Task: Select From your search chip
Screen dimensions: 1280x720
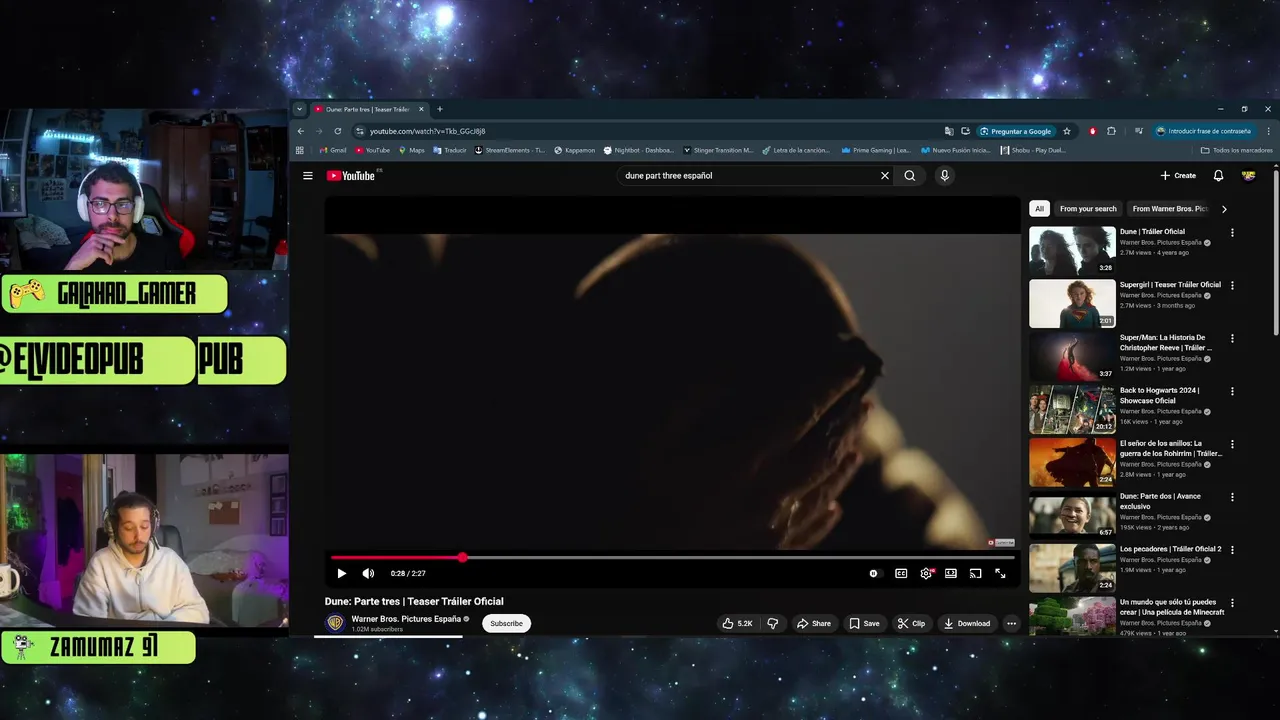Action: click(x=1088, y=209)
